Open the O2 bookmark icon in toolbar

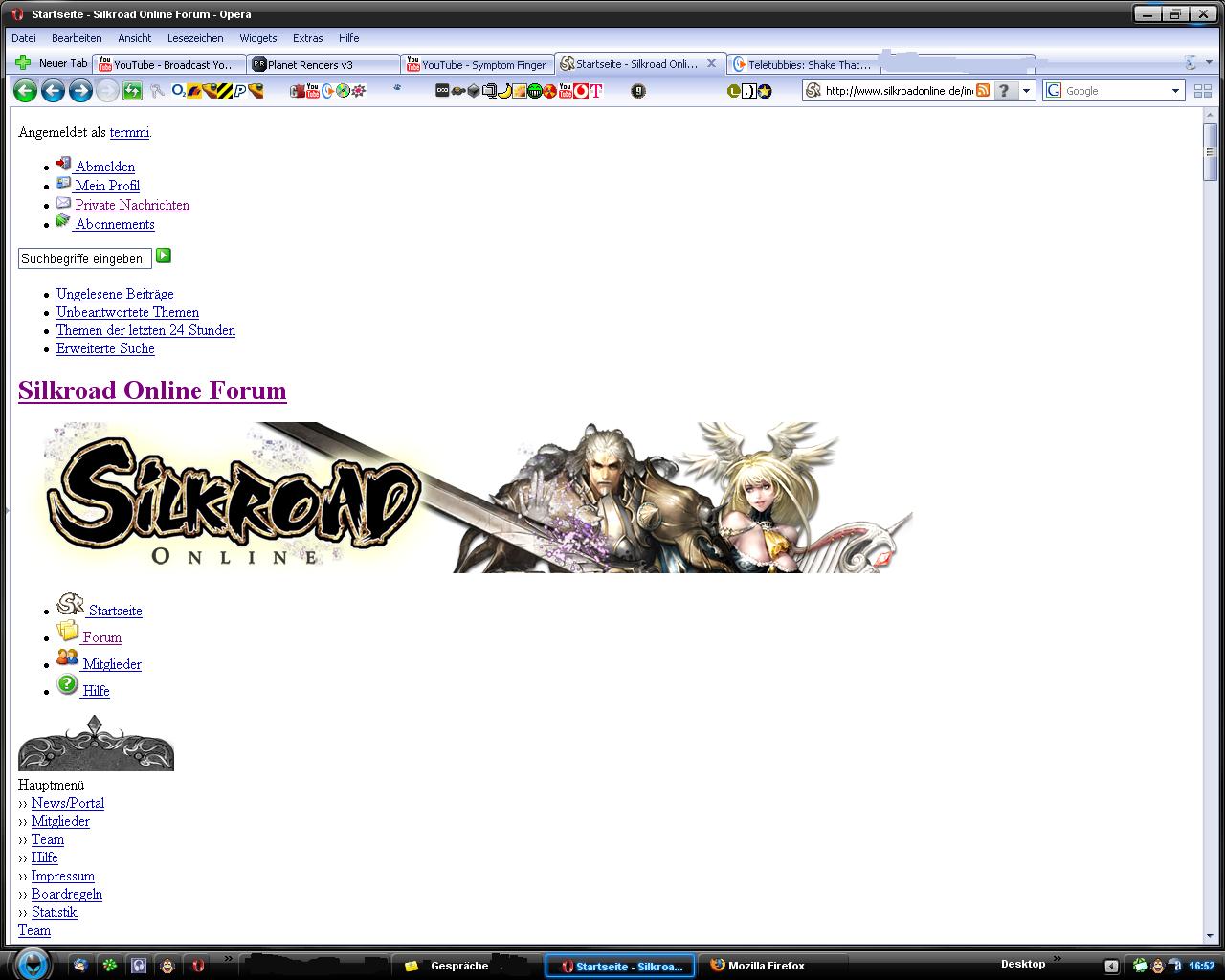pyautogui.click(x=178, y=91)
